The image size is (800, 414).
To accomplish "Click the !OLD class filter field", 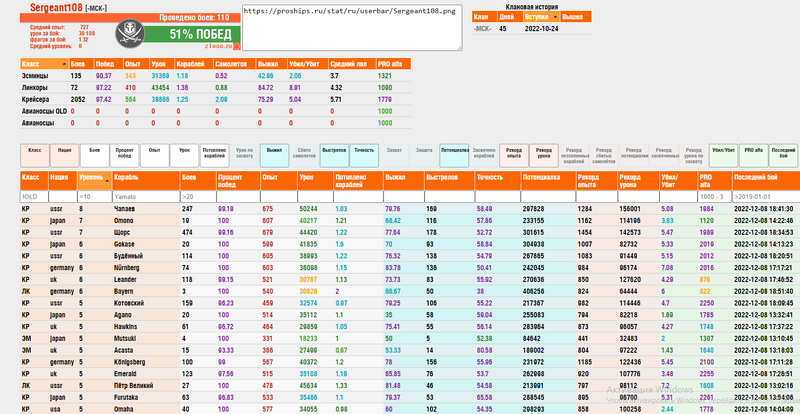I will (33, 197).
